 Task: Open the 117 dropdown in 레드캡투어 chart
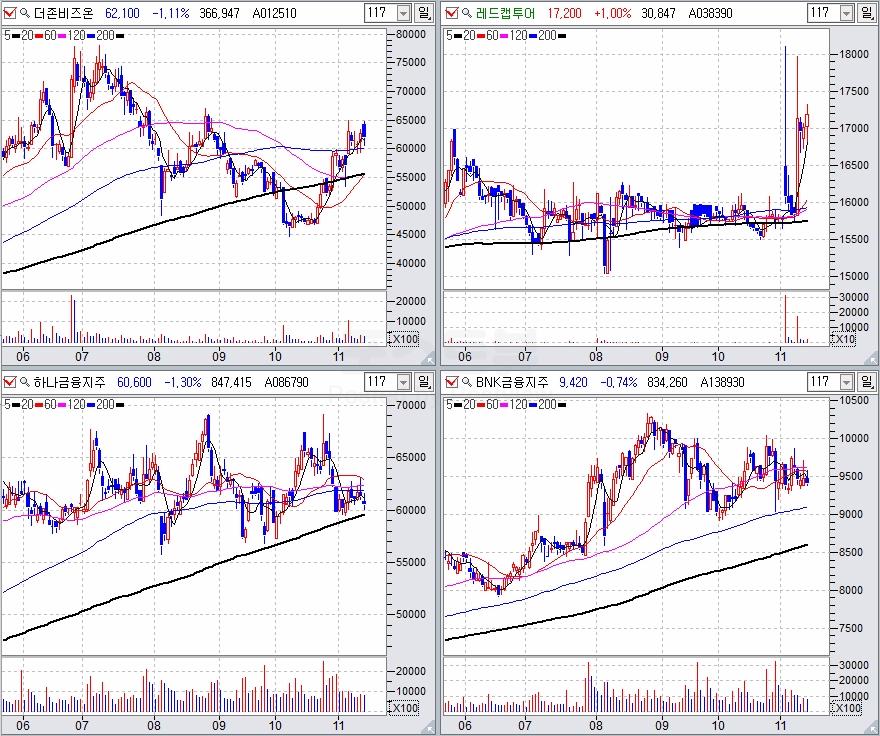[846, 13]
